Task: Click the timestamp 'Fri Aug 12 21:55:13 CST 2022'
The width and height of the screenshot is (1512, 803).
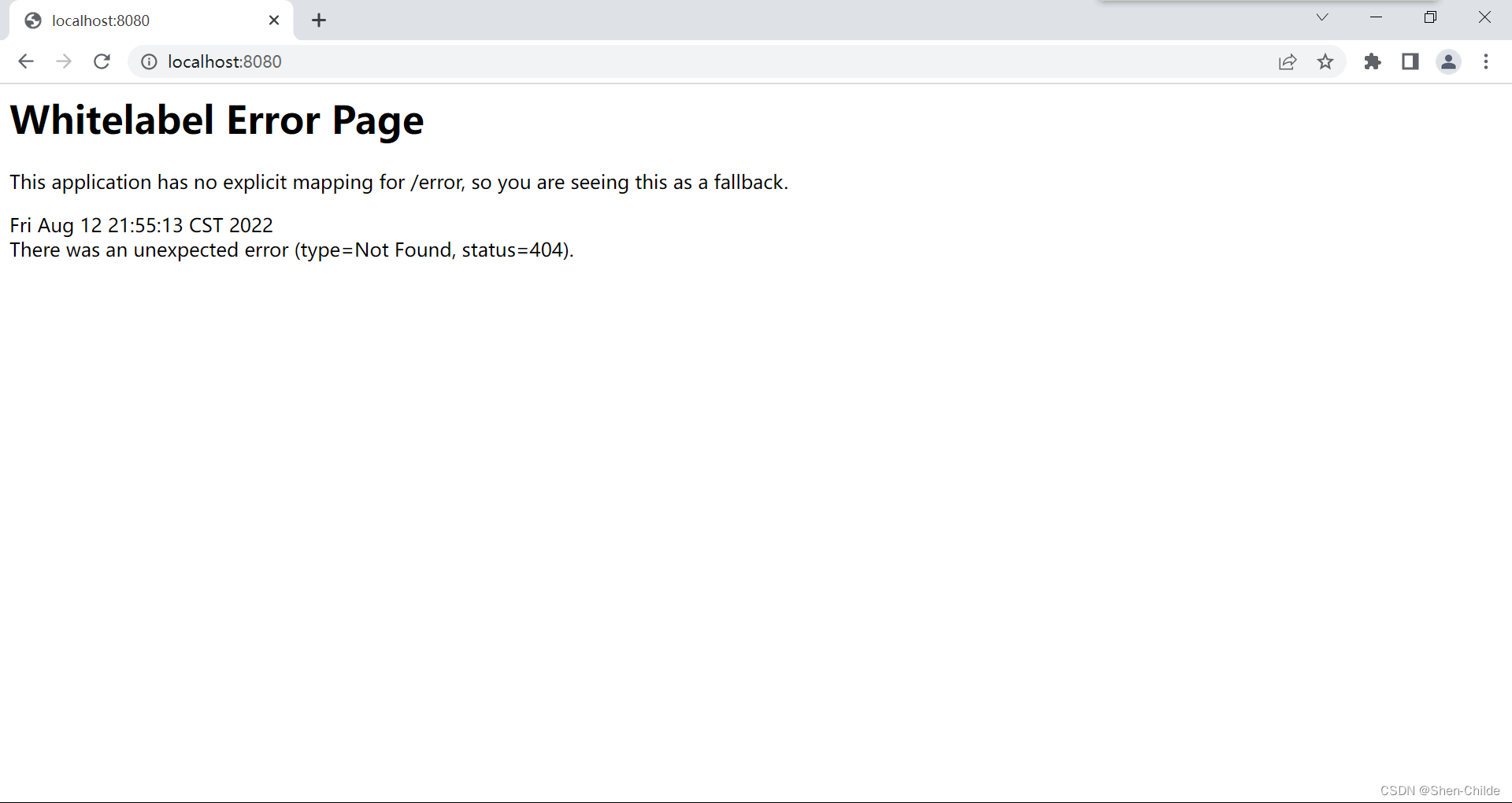Action: click(x=141, y=225)
